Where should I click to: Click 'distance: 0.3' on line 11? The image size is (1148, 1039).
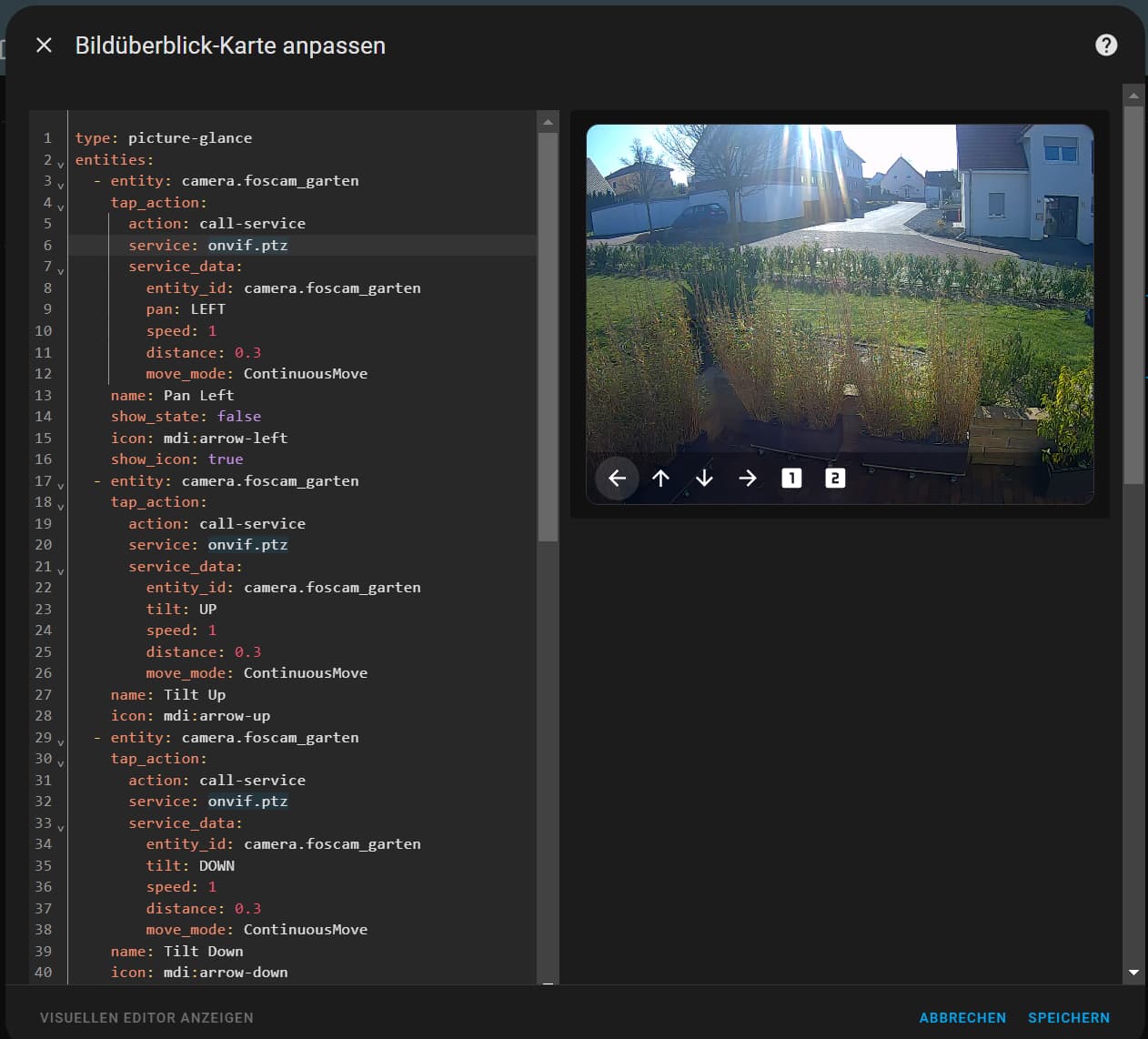pos(204,352)
